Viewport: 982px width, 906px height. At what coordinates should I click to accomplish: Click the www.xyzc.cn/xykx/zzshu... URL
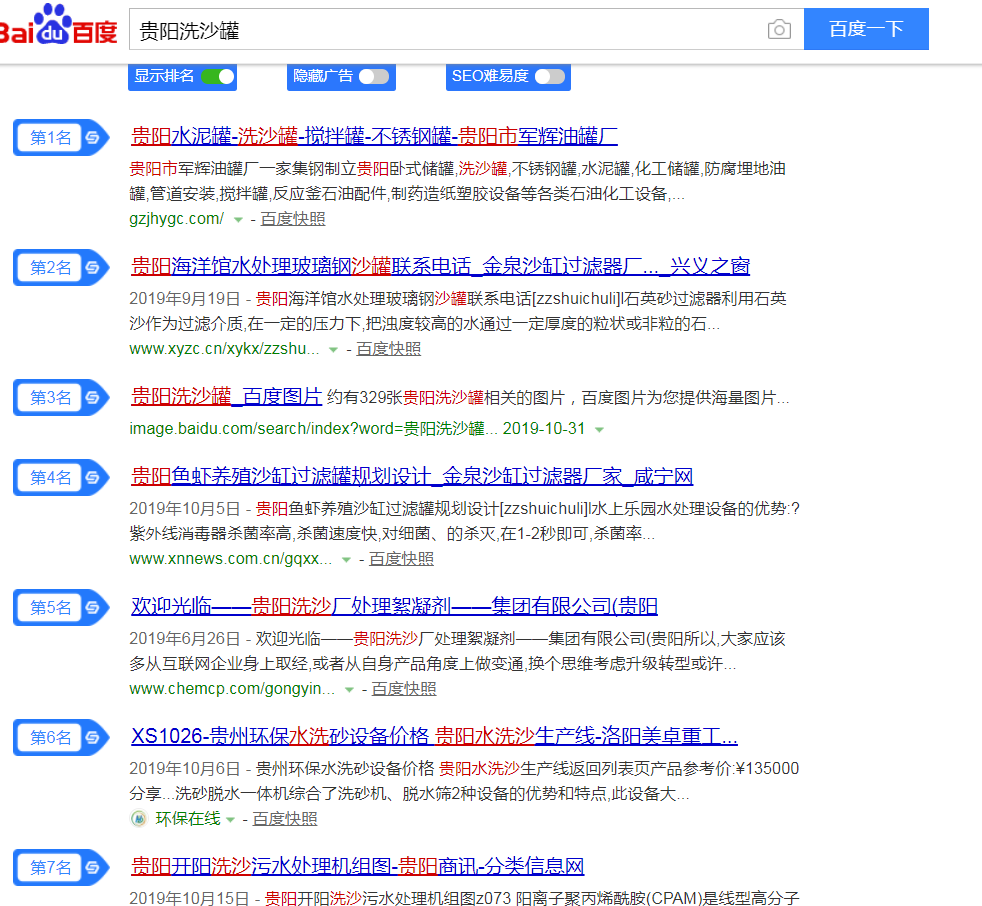pos(224,349)
